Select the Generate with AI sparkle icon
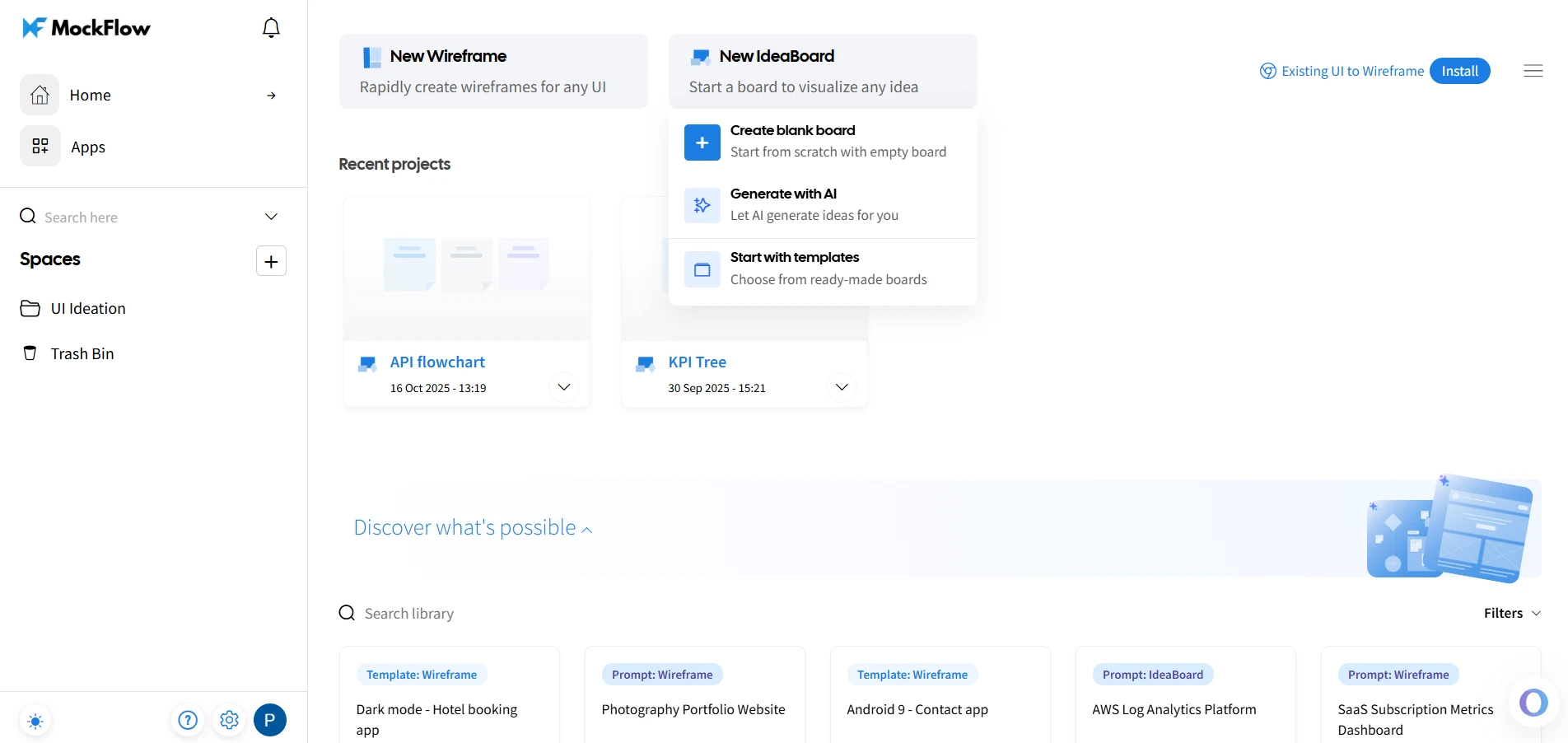 [x=702, y=205]
